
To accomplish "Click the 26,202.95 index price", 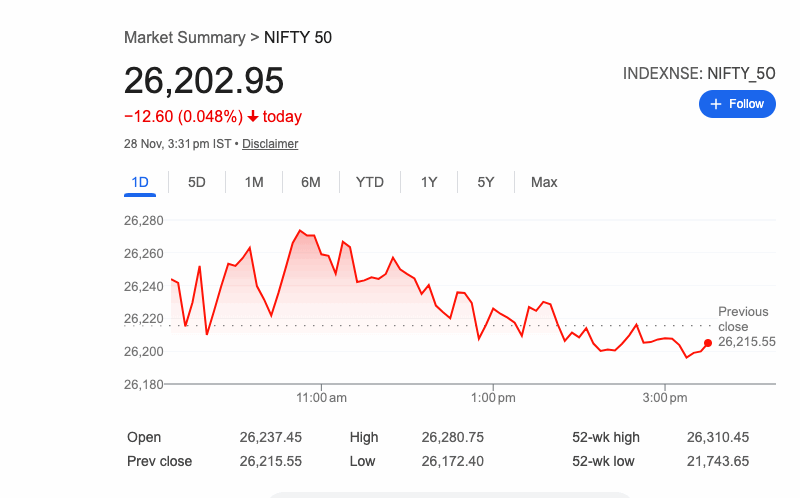I will click(x=204, y=80).
